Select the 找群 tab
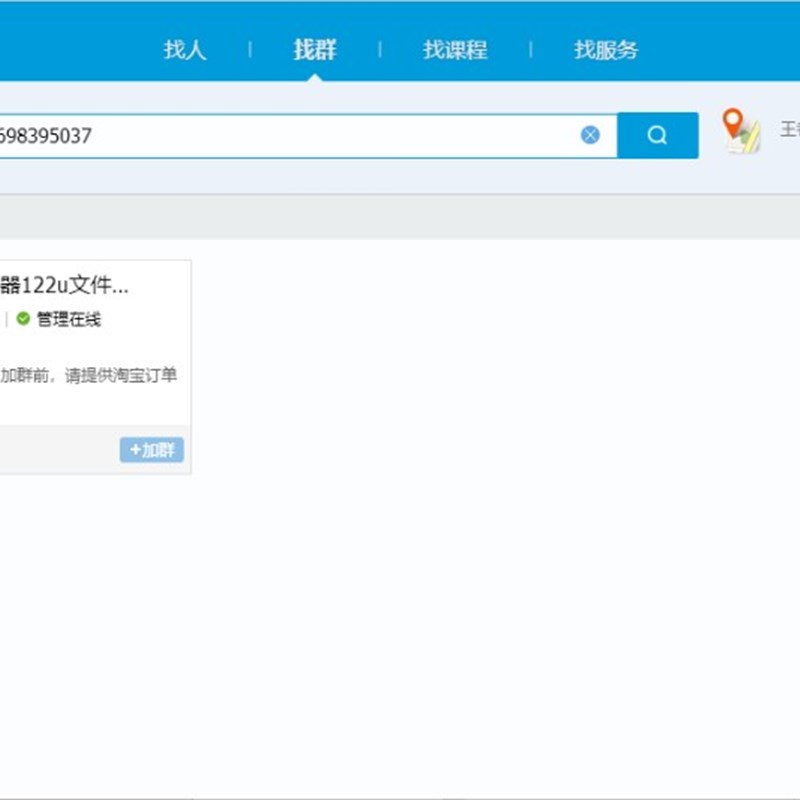 click(314, 50)
